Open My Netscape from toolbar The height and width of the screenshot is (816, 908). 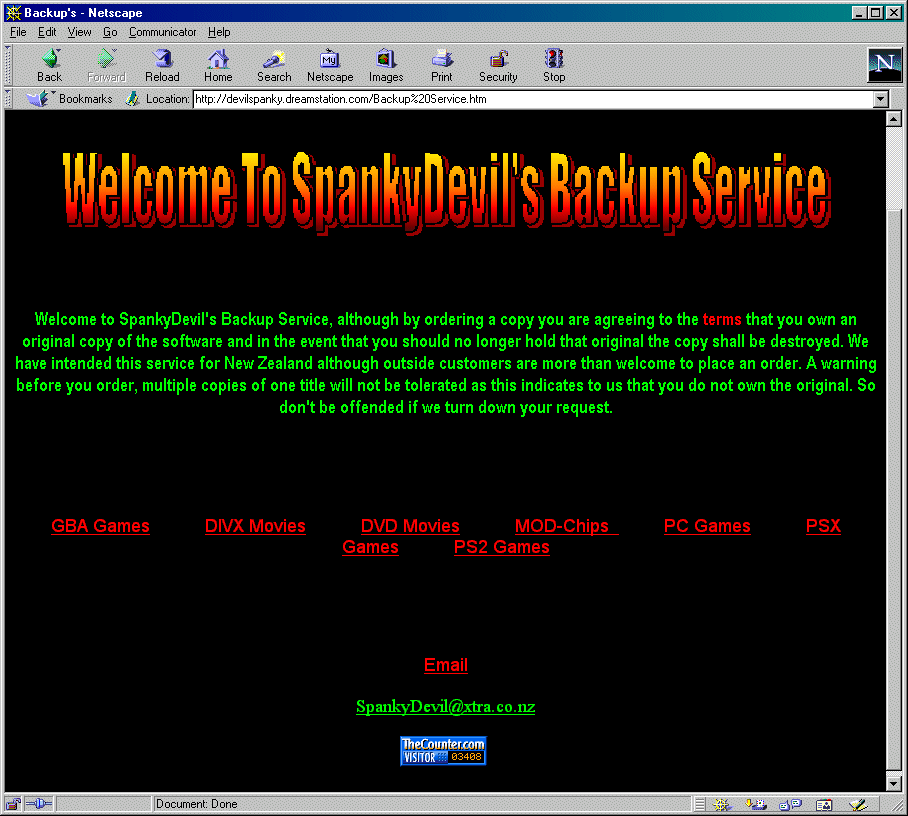pos(330,65)
